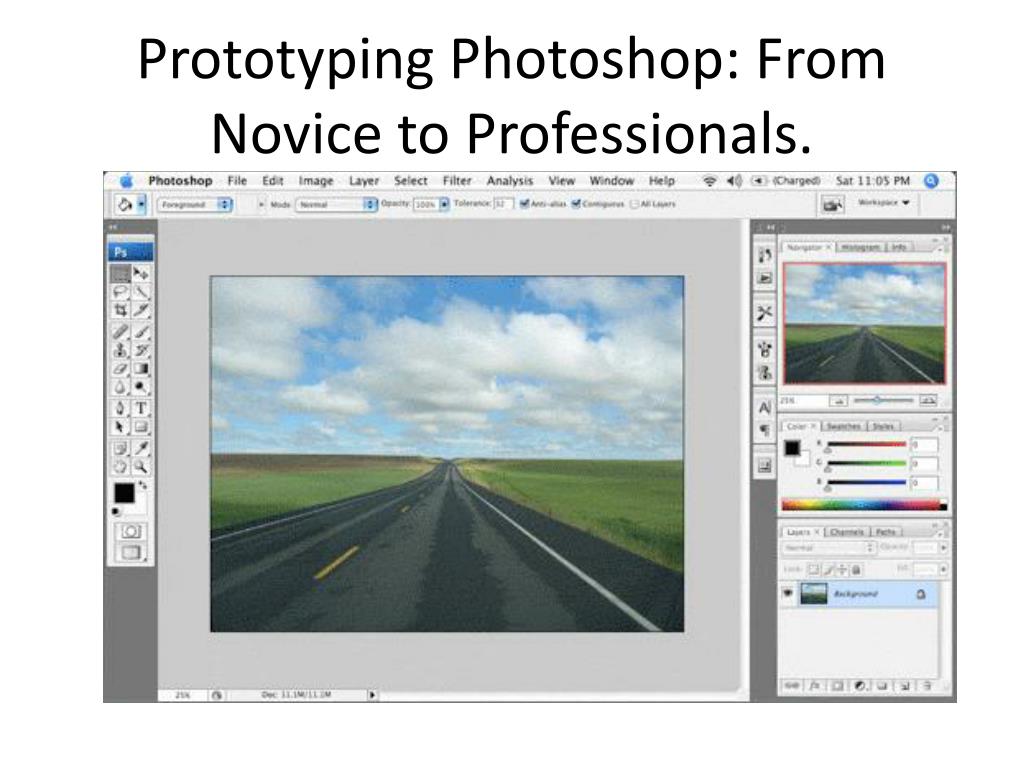
Task: Collapse the toolbox with double-arrow
Action: click(x=113, y=227)
